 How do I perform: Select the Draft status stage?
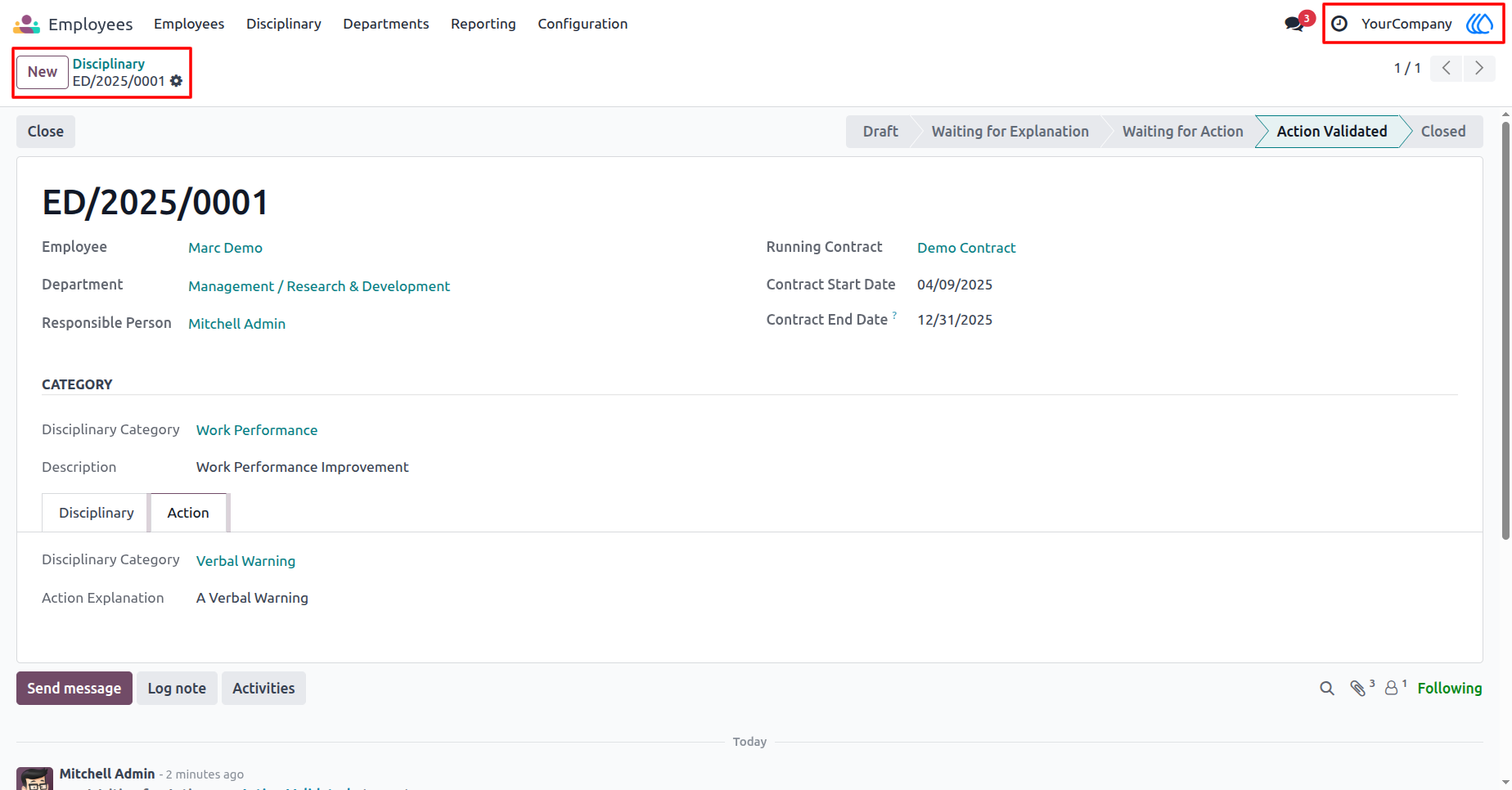pyautogui.click(x=880, y=132)
